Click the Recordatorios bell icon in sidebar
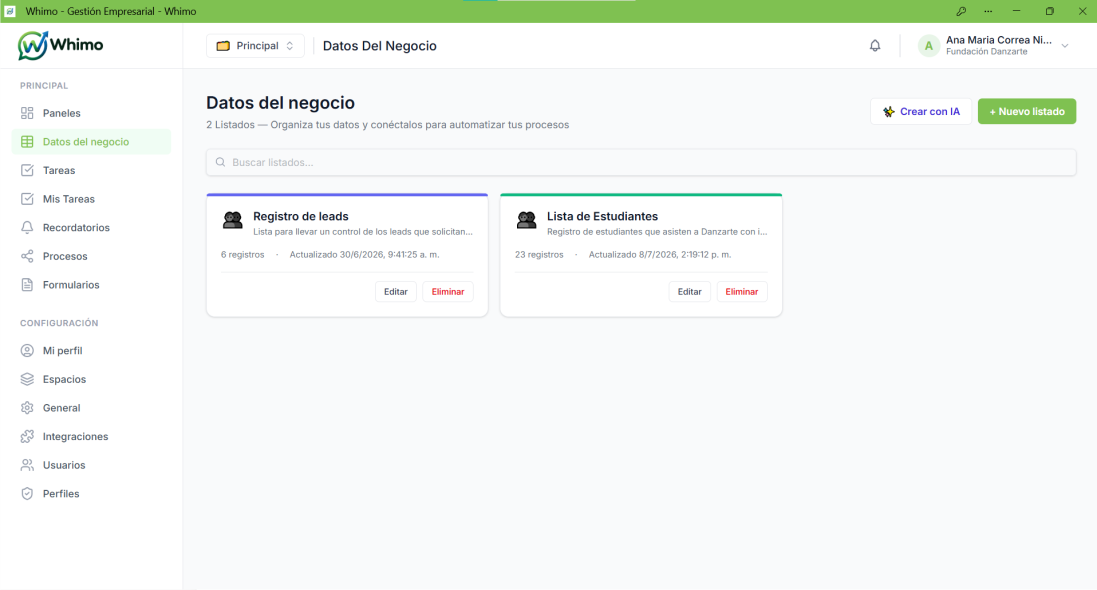 pos(27,227)
